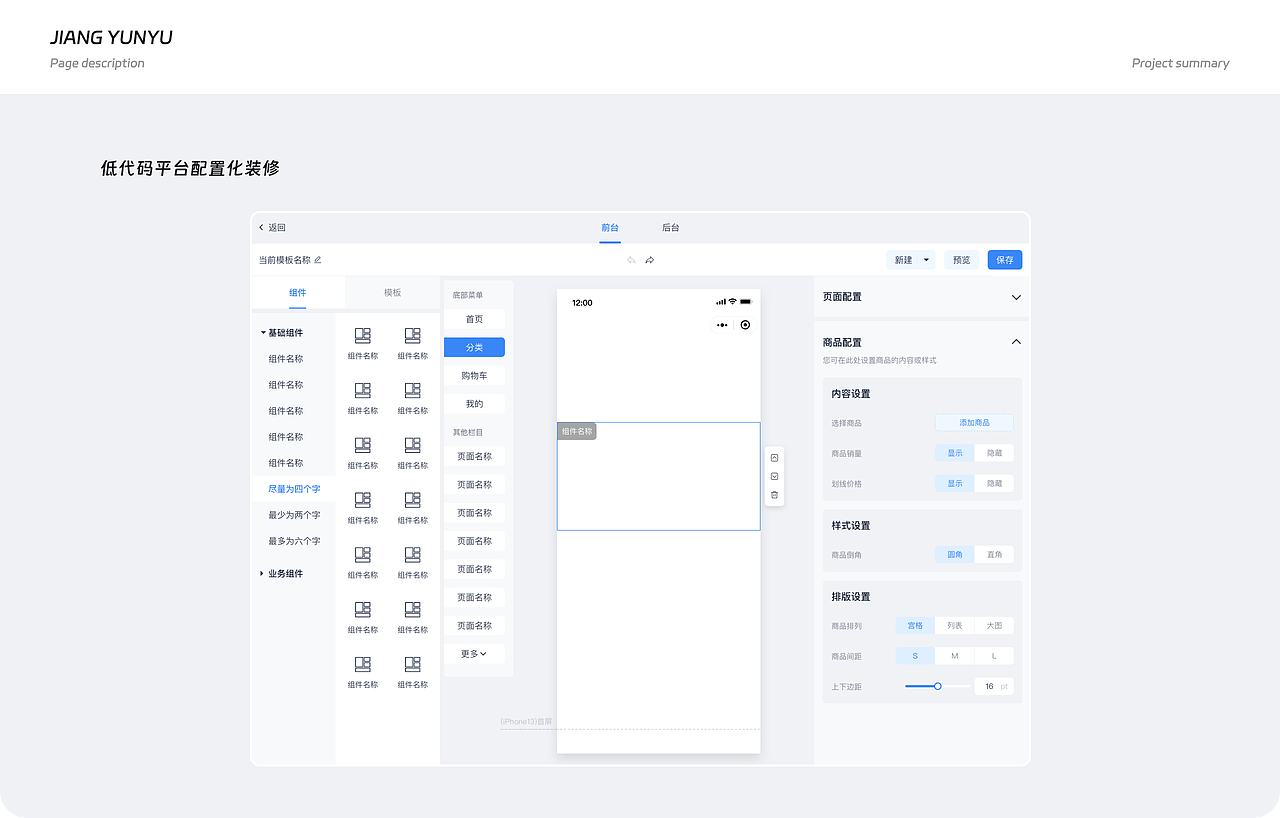The width and height of the screenshot is (1280, 818).
Task: Select 隐藏 for 划线价格
Action: (994, 483)
